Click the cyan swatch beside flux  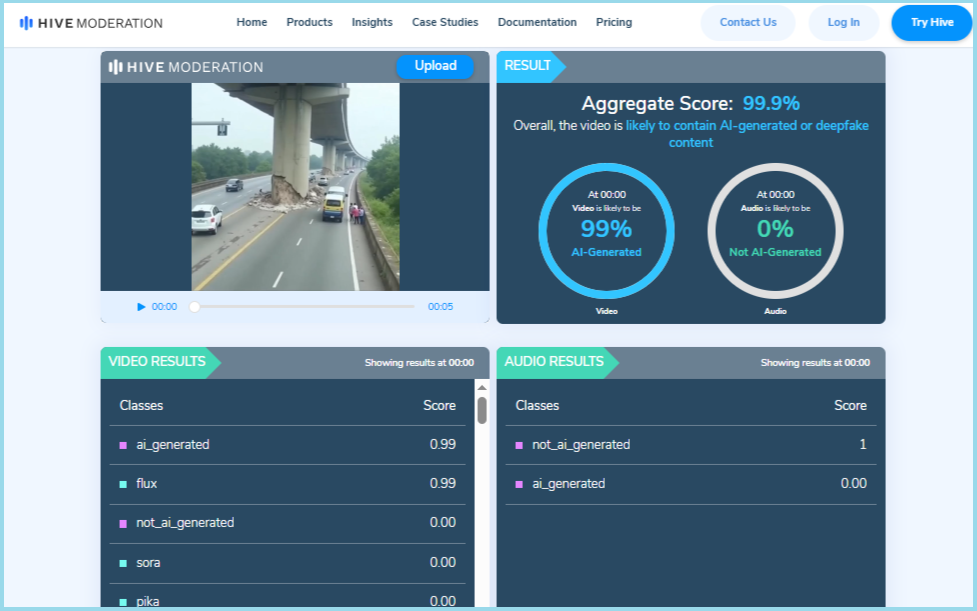(123, 485)
